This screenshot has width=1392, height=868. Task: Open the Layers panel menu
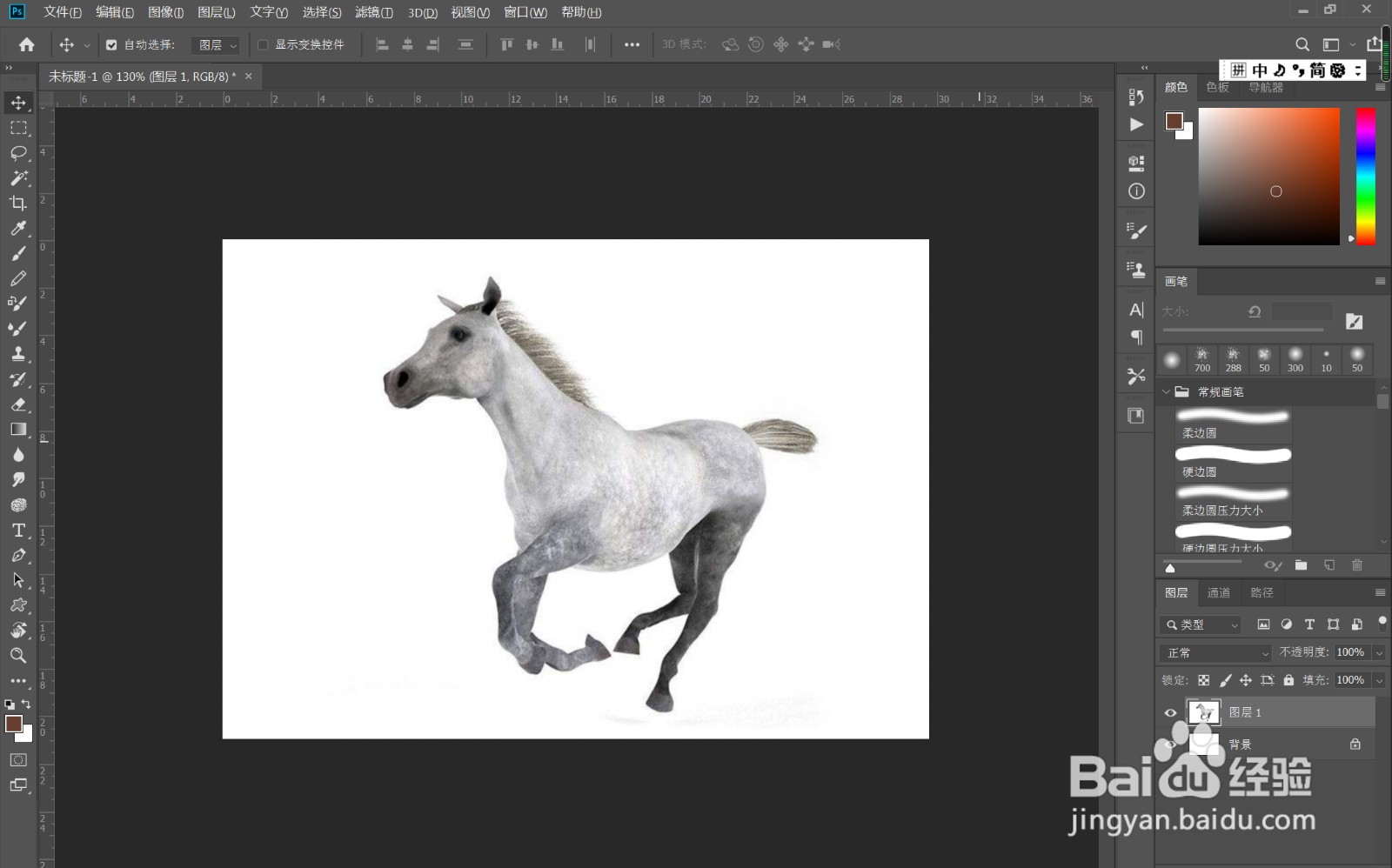coord(1380,592)
